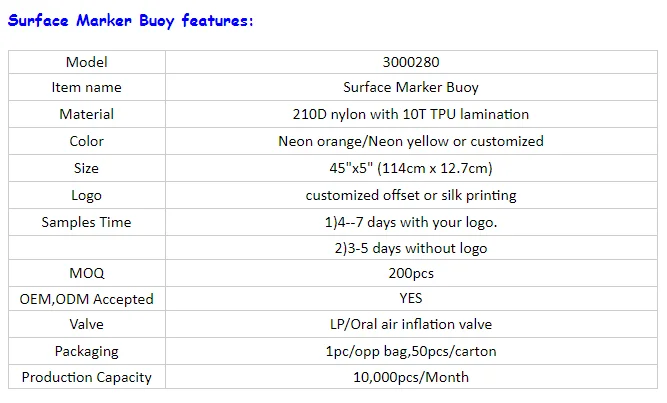The image size is (667, 403).
Task: Select the Color label cell
Action: coord(86,141)
